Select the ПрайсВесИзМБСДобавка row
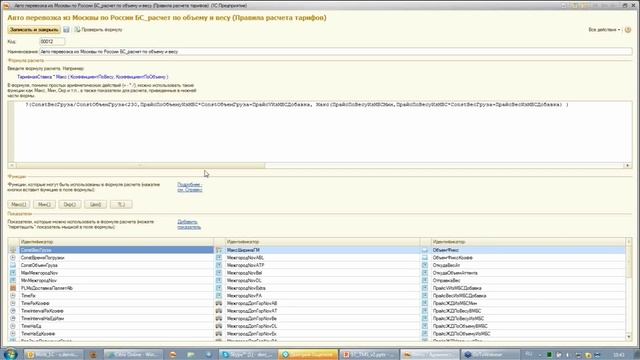Viewport: 640px width, 360px height. tap(528, 296)
